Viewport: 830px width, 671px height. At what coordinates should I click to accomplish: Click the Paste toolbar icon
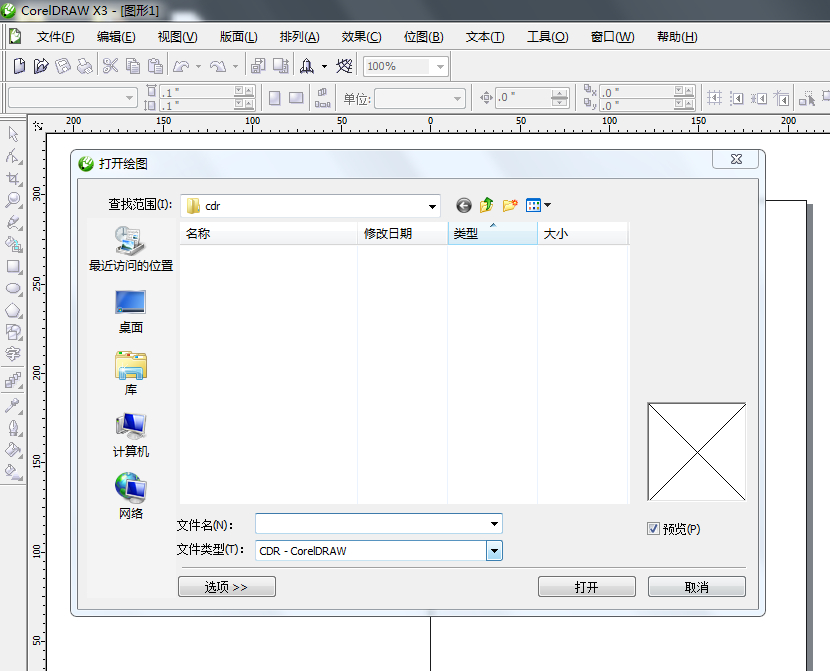tap(155, 66)
